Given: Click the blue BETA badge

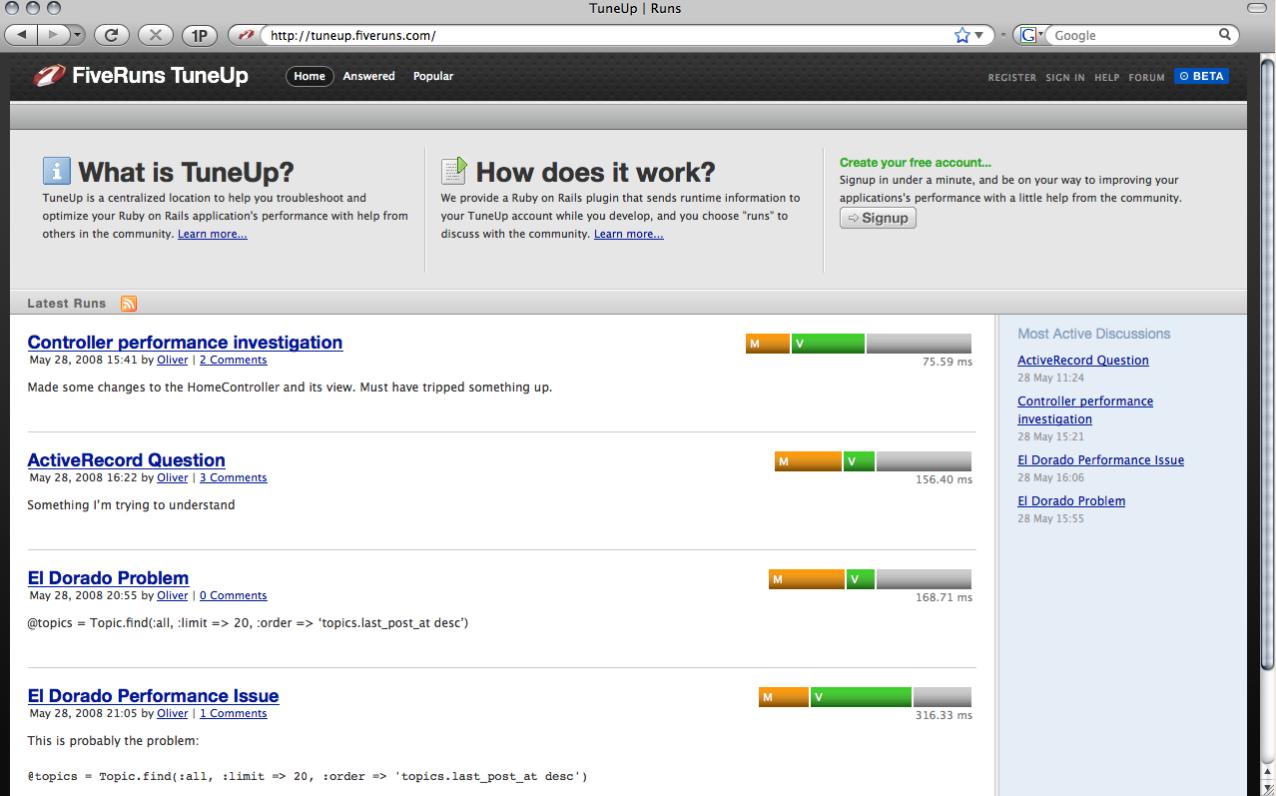Looking at the screenshot, I should click(1201, 76).
